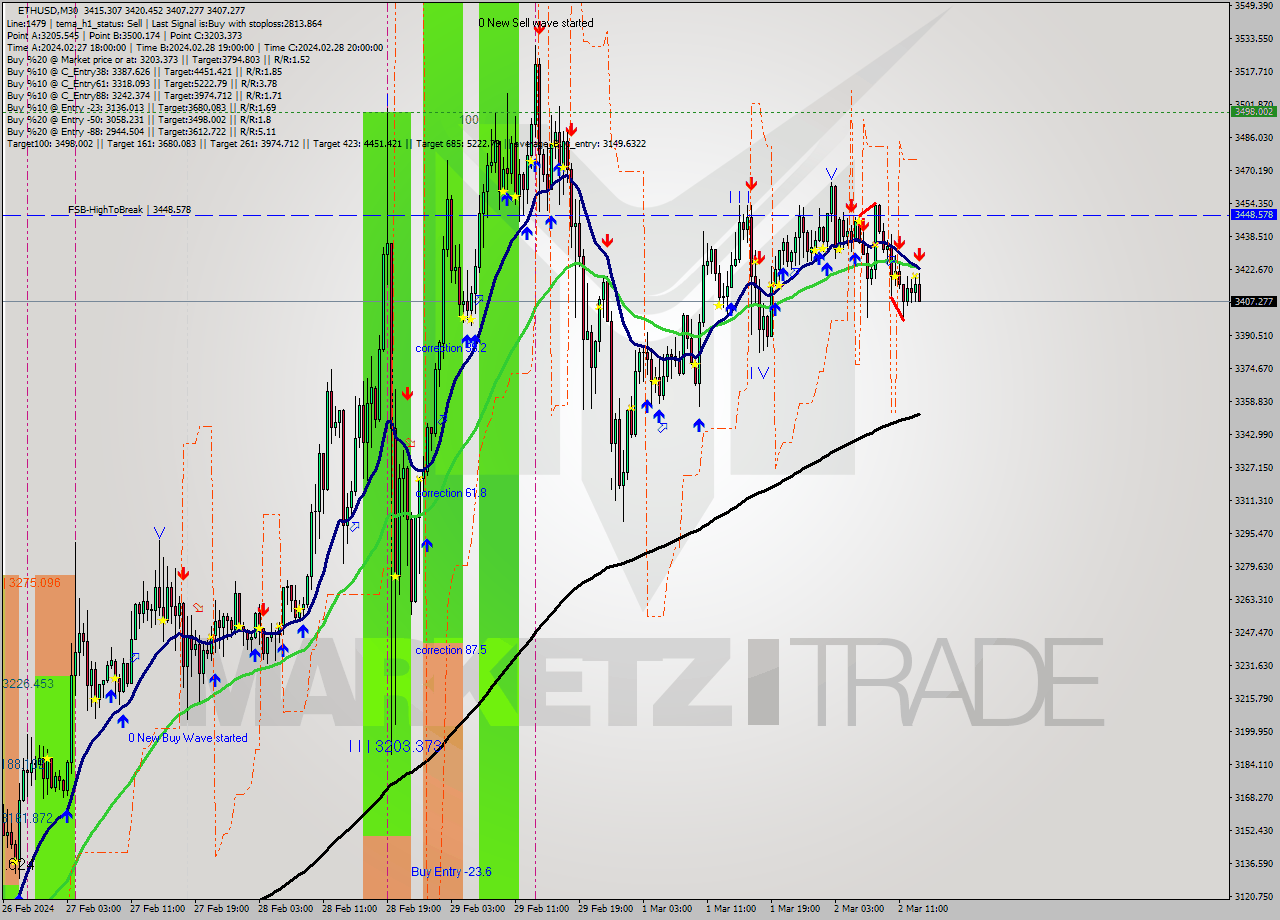1280x920 pixels.
Task: Click the '26 Feb 2024' date label
Action: [x=28, y=909]
